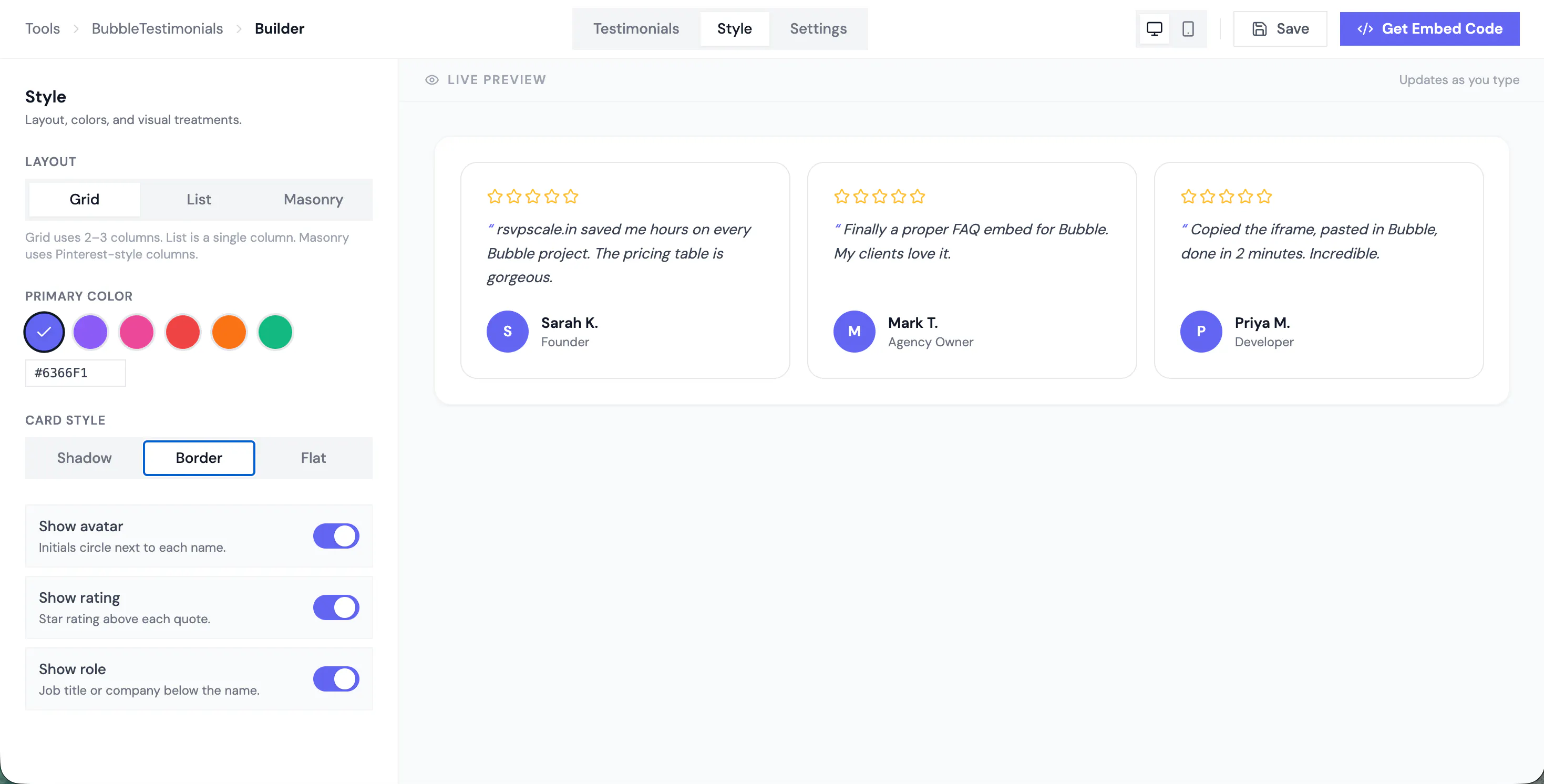Click breadcrumb chevron after Tools
The width and height of the screenshot is (1544, 784).
tap(76, 29)
